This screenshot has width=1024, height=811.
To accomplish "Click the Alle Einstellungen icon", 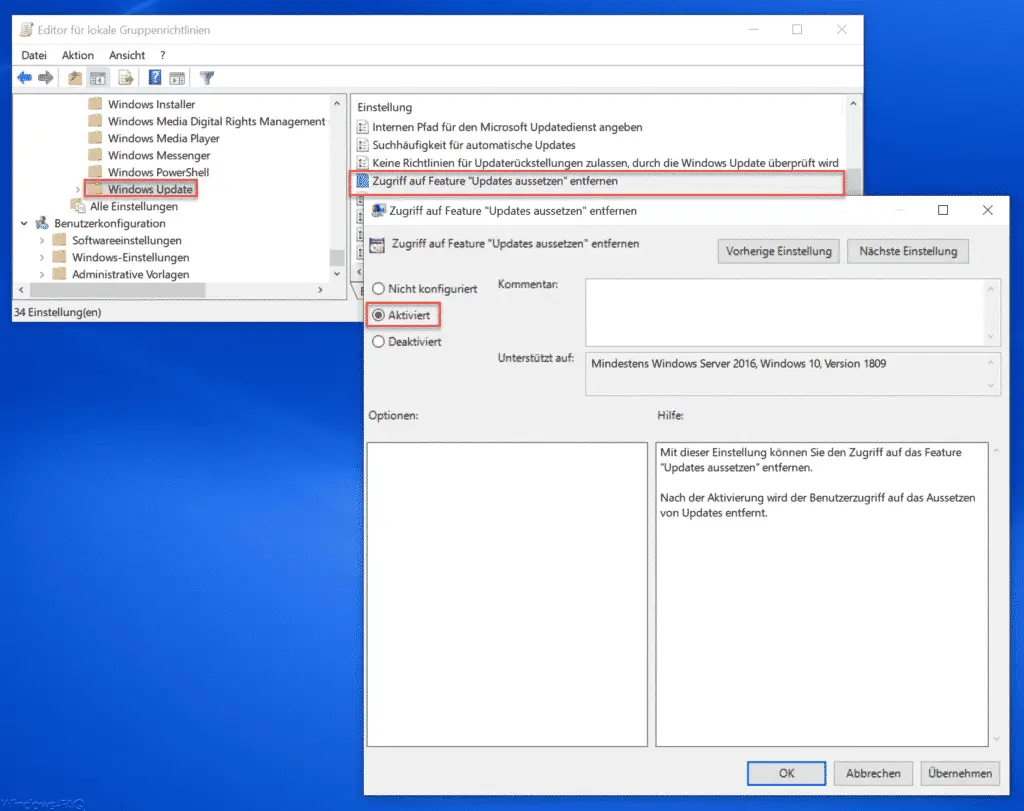I will pyautogui.click(x=78, y=206).
